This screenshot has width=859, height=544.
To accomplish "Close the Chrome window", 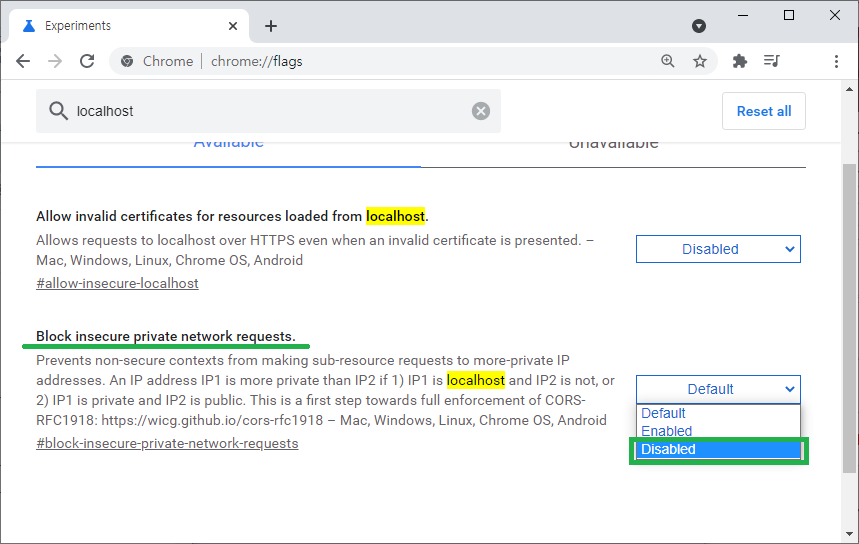I will click(835, 15).
